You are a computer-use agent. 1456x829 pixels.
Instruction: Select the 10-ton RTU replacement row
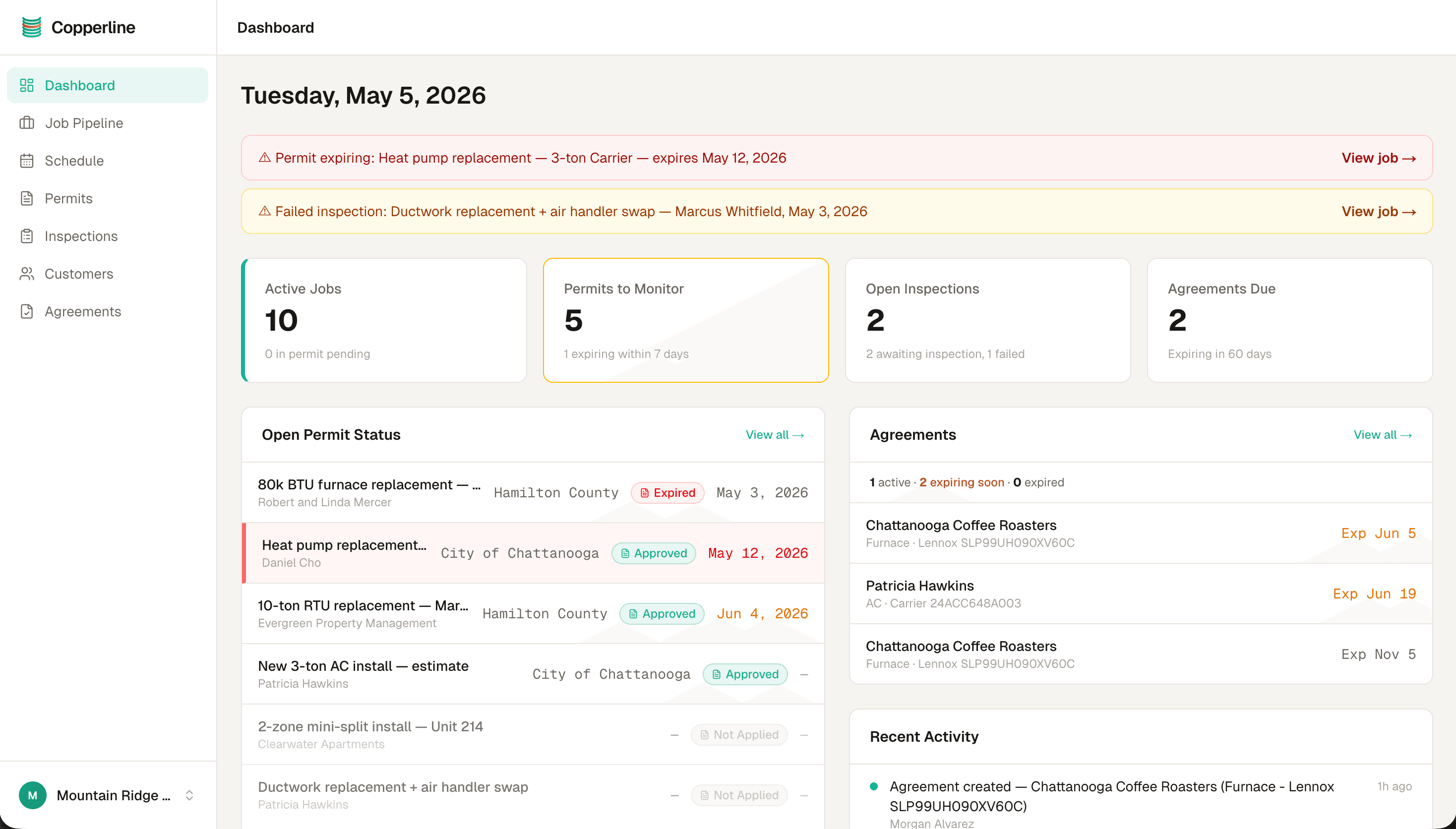click(x=533, y=613)
